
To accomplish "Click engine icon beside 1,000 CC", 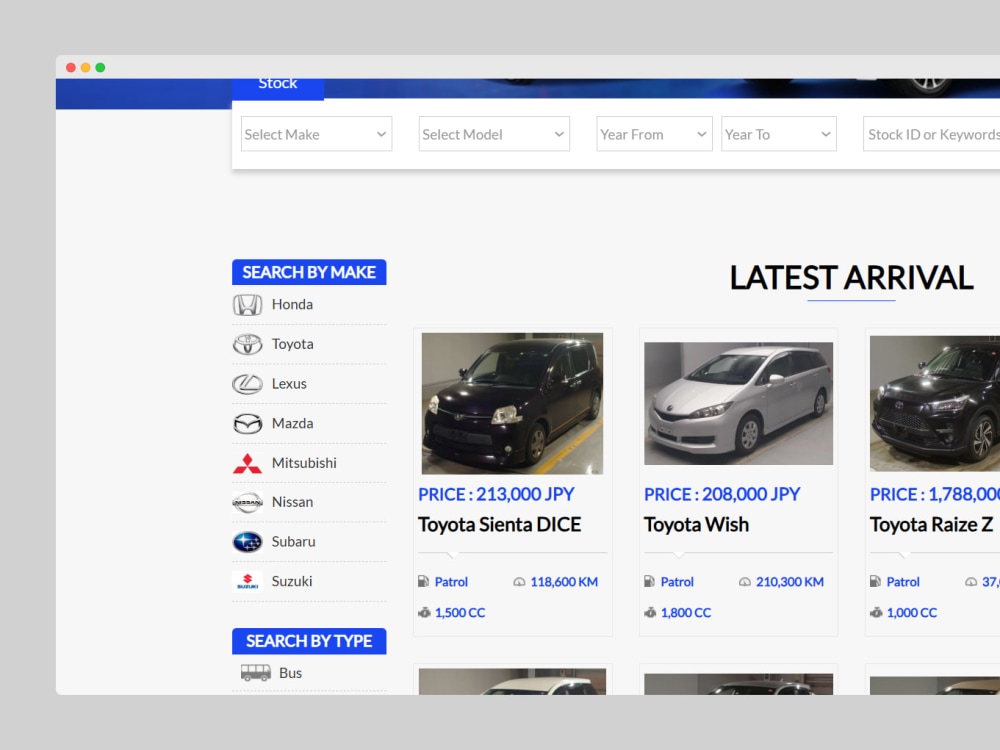I will [876, 612].
